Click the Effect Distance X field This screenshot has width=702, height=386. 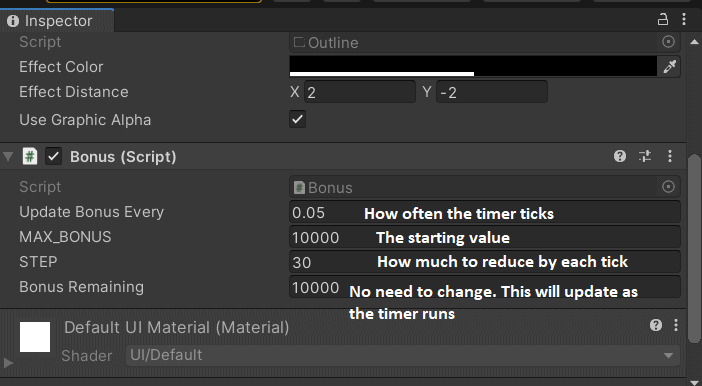pos(360,92)
